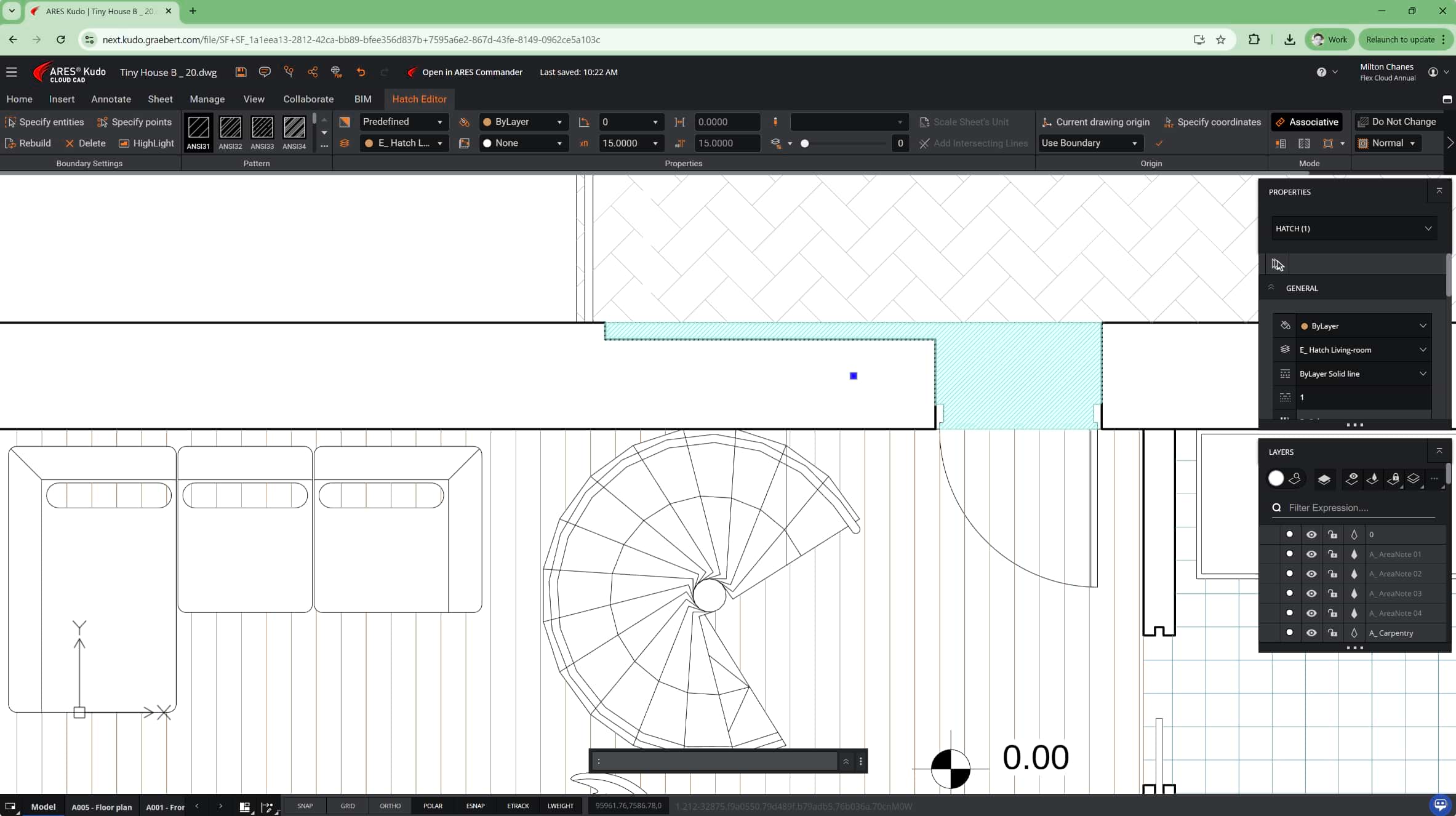Toggle SNAP mode in status bar

pyautogui.click(x=305, y=806)
